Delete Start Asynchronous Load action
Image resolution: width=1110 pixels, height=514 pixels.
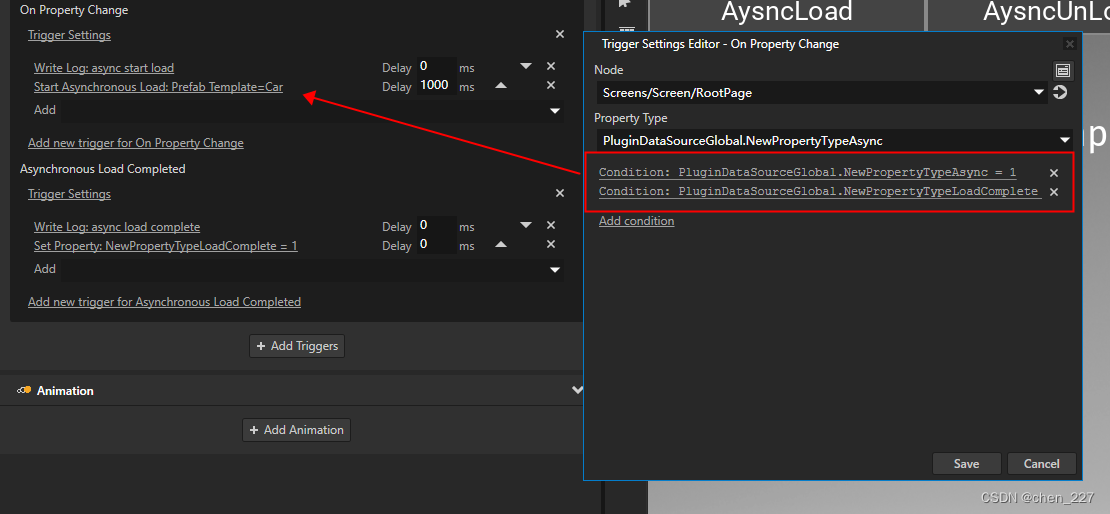coord(551,85)
